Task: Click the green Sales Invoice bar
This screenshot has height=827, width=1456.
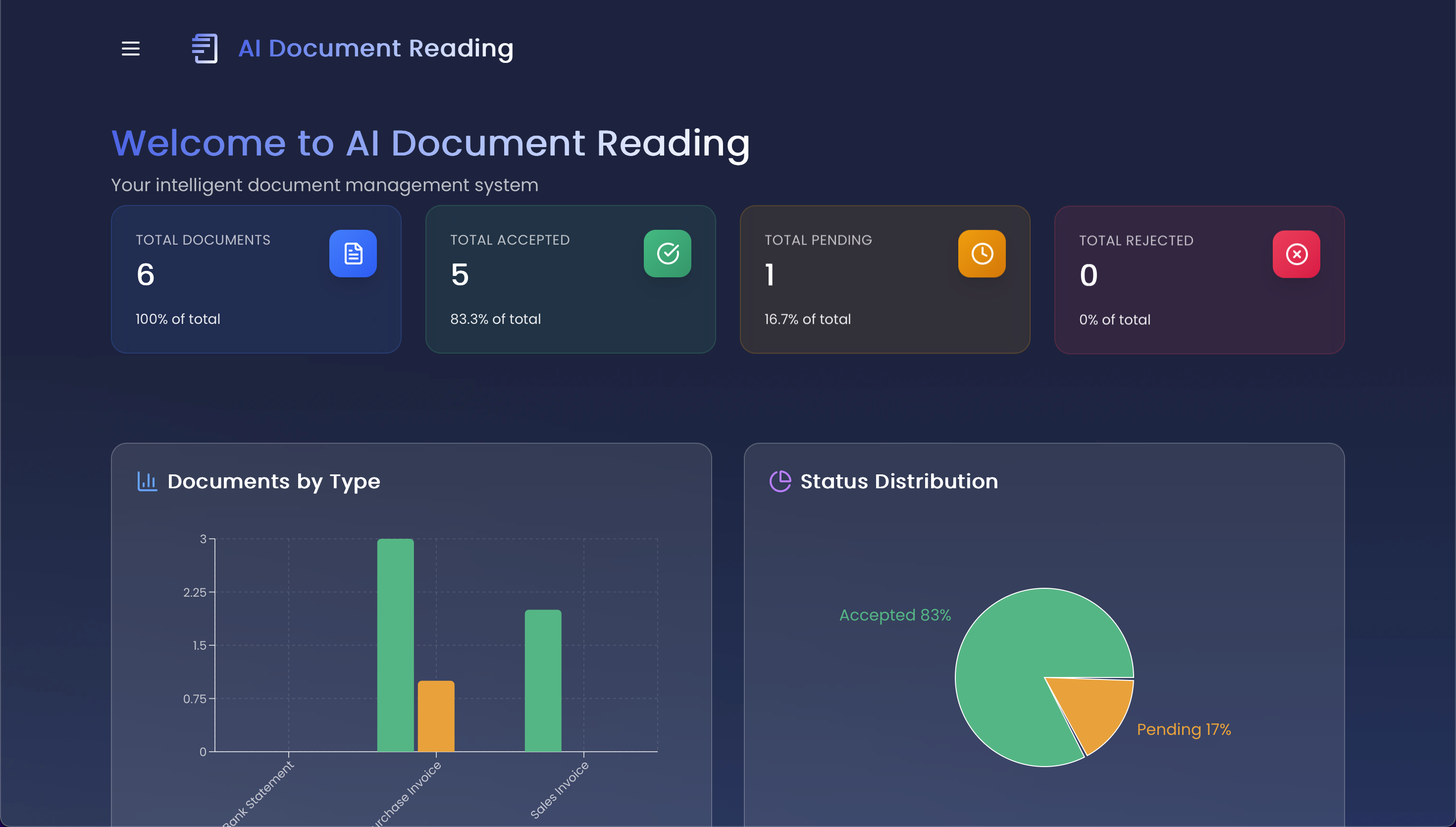Action: [x=543, y=680]
